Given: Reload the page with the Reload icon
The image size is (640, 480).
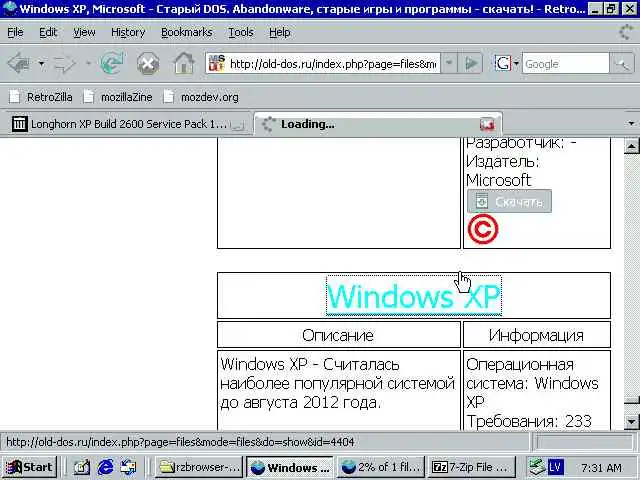Looking at the screenshot, I should [x=112, y=64].
